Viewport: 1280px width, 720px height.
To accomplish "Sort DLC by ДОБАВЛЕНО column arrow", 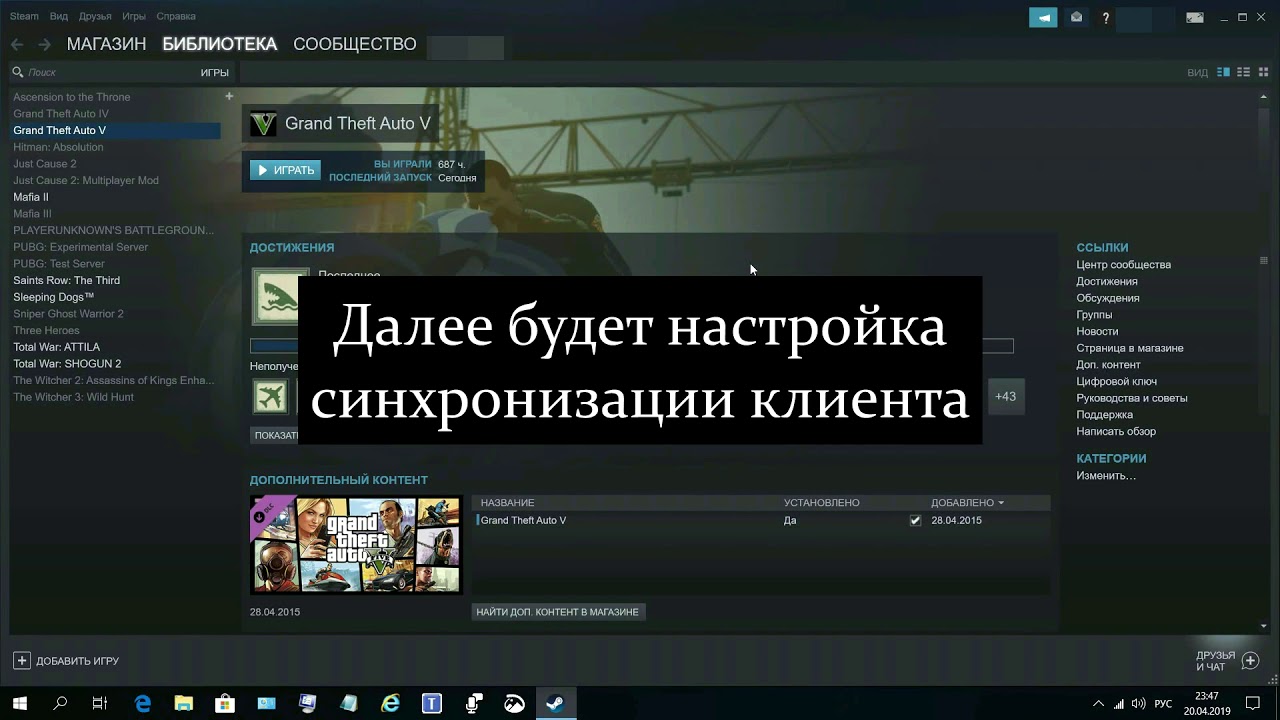I will [x=1000, y=503].
